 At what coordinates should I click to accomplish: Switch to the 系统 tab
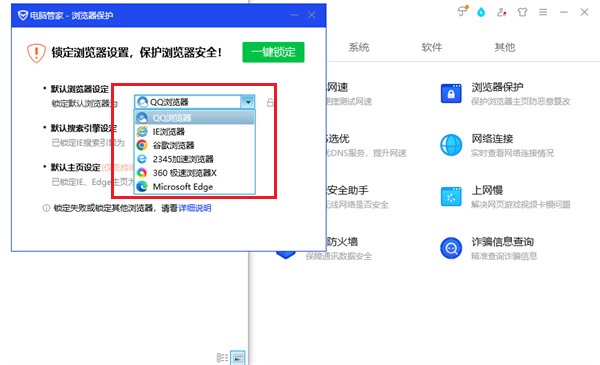click(x=359, y=47)
